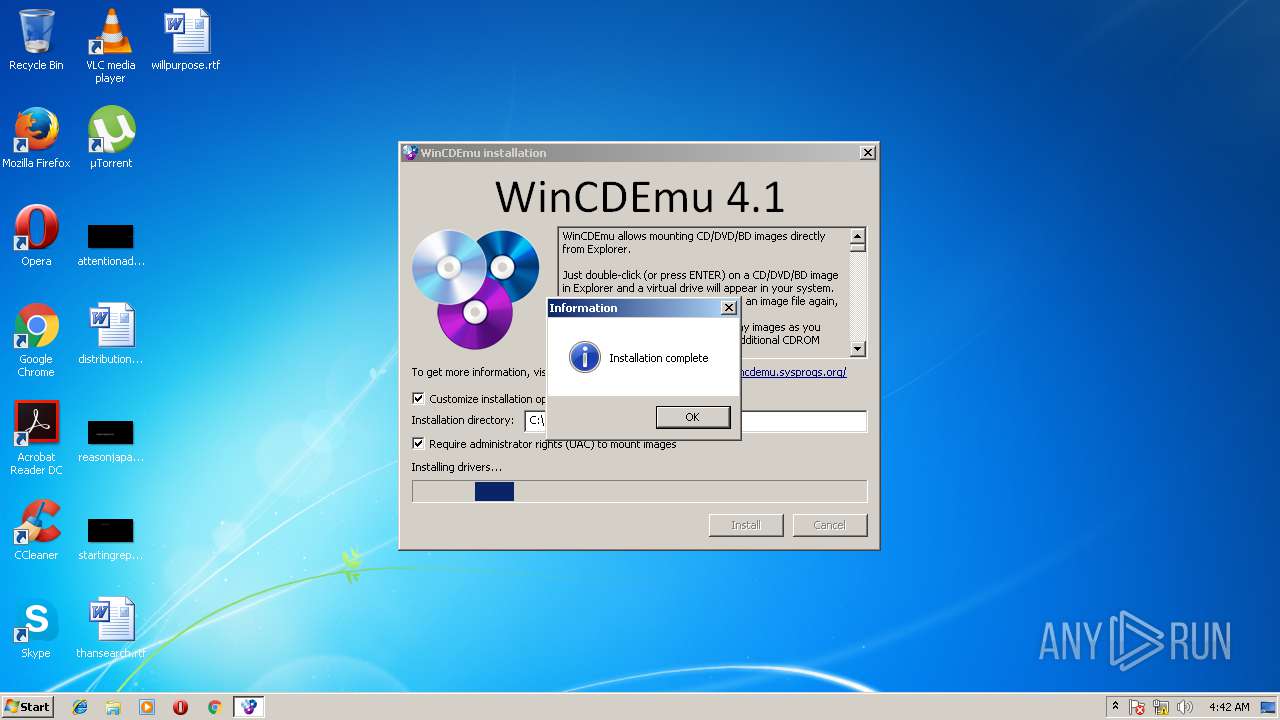Open the wincdemu.sysprogs.org link
Image resolution: width=1280 pixels, height=720 pixels.
[x=792, y=372]
